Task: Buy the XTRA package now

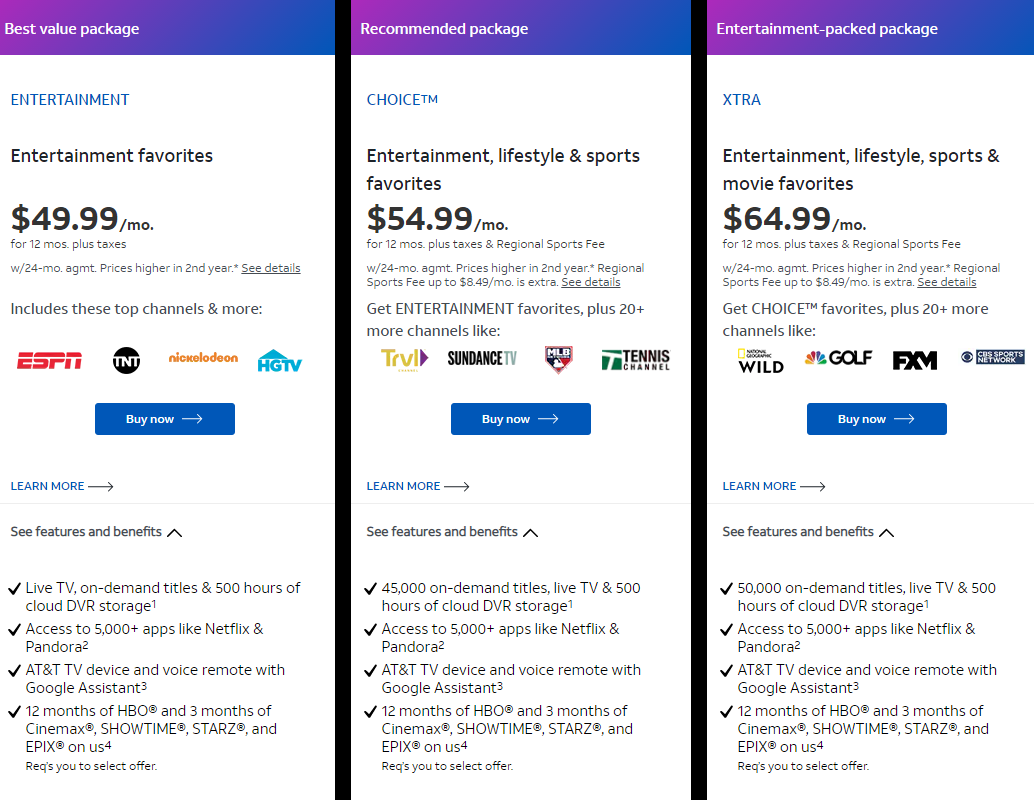Action: [877, 419]
